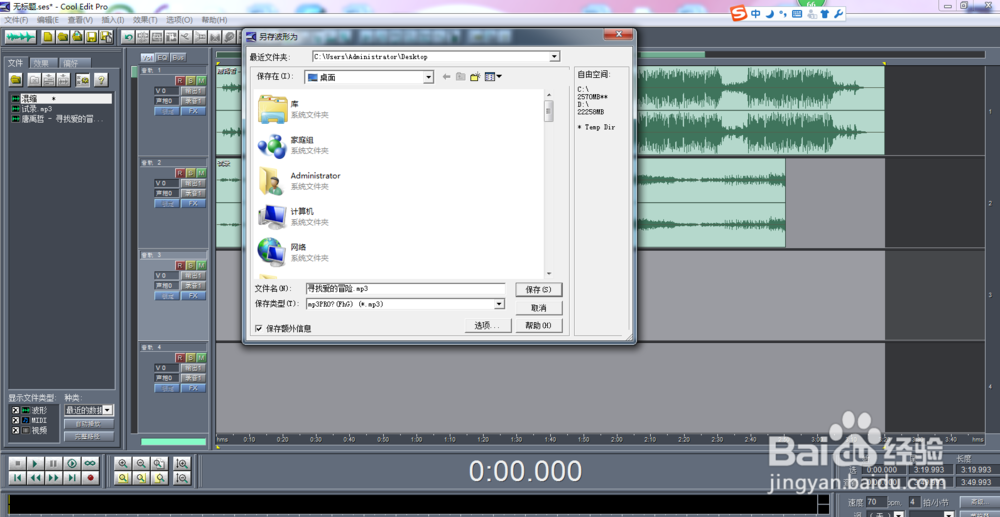
Task: Click the rewind double-arrow button
Action: pyautogui.click(x=36, y=477)
